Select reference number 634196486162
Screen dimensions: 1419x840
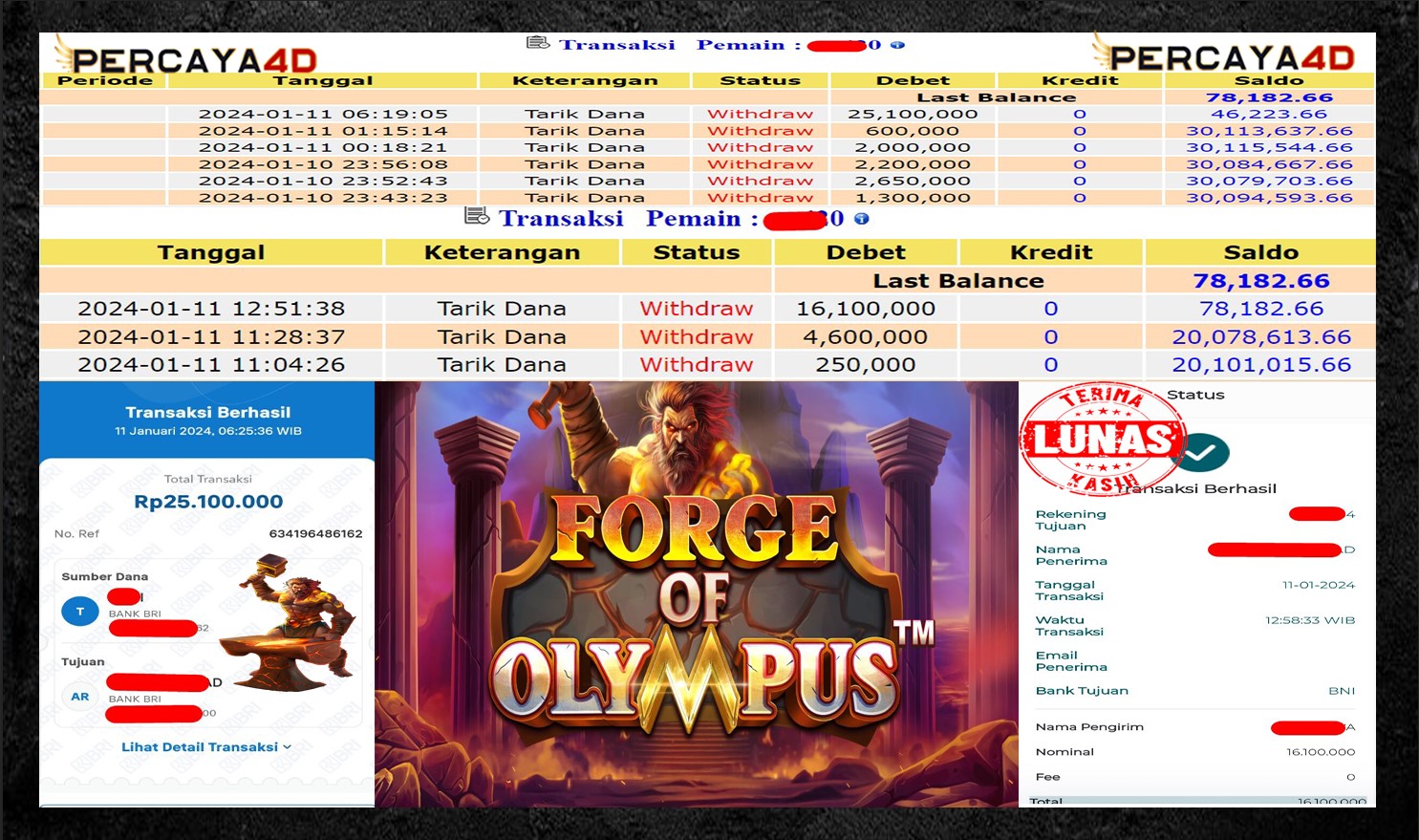click(315, 534)
